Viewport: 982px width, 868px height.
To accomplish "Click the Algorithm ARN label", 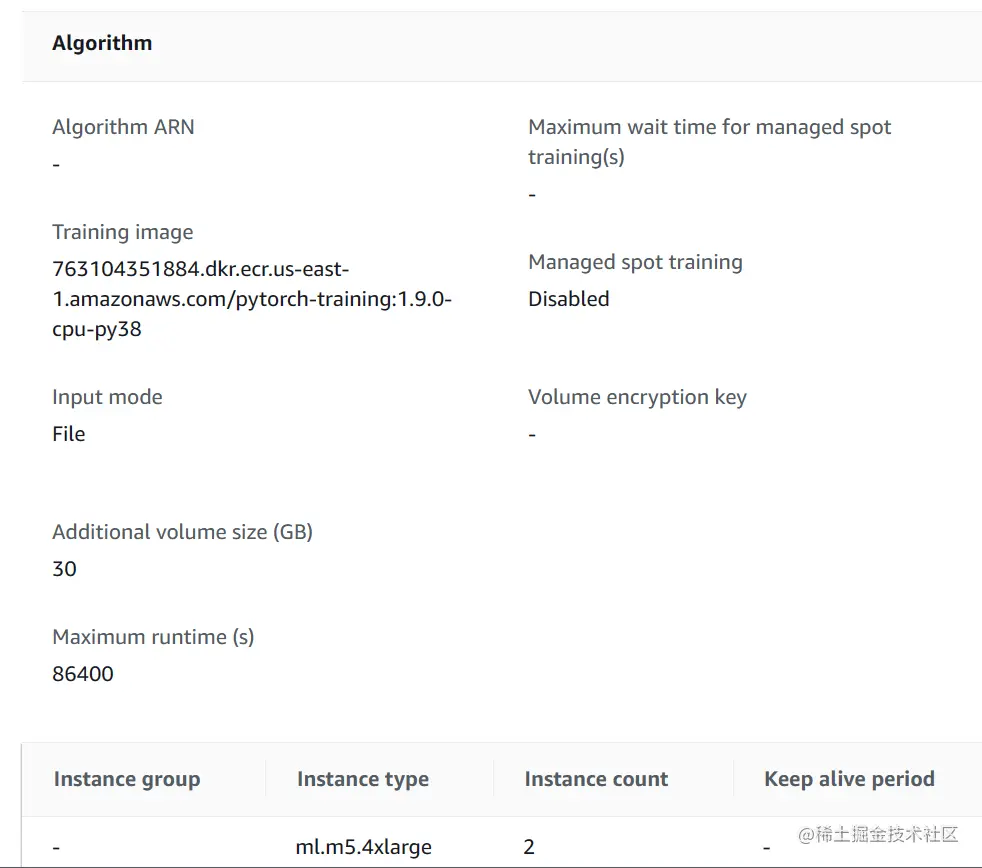I will coord(123,127).
